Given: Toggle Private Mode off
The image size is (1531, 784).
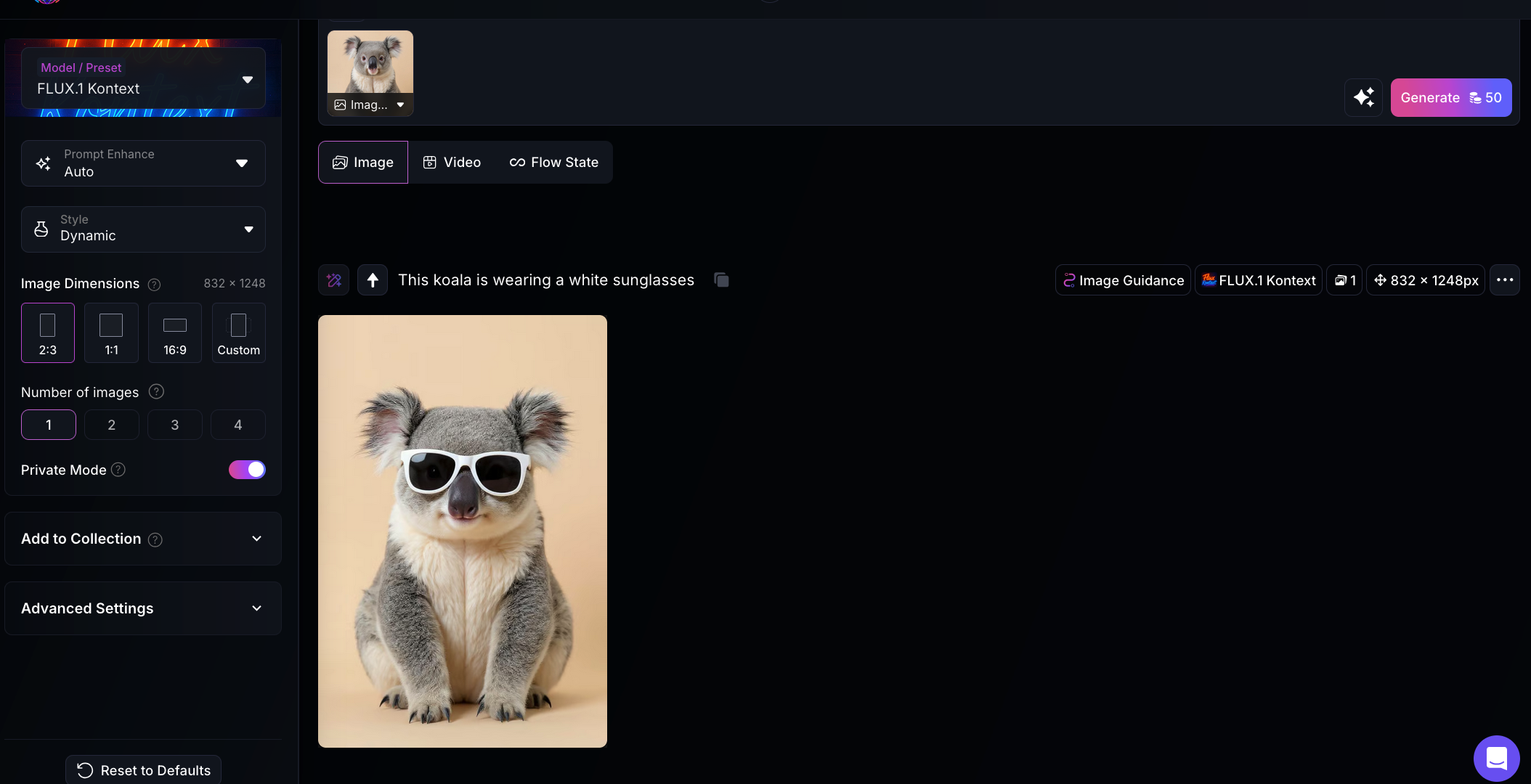Looking at the screenshot, I should [x=247, y=470].
